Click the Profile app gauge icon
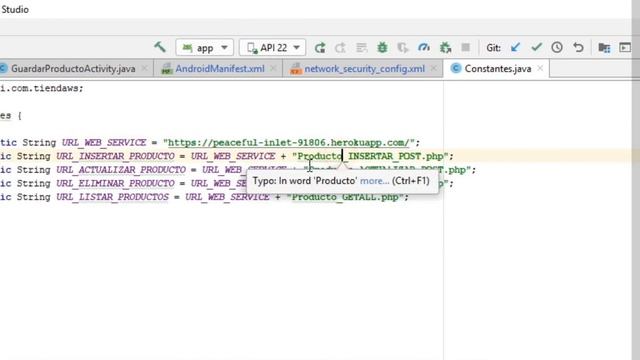The image size is (640, 360). [x=424, y=48]
